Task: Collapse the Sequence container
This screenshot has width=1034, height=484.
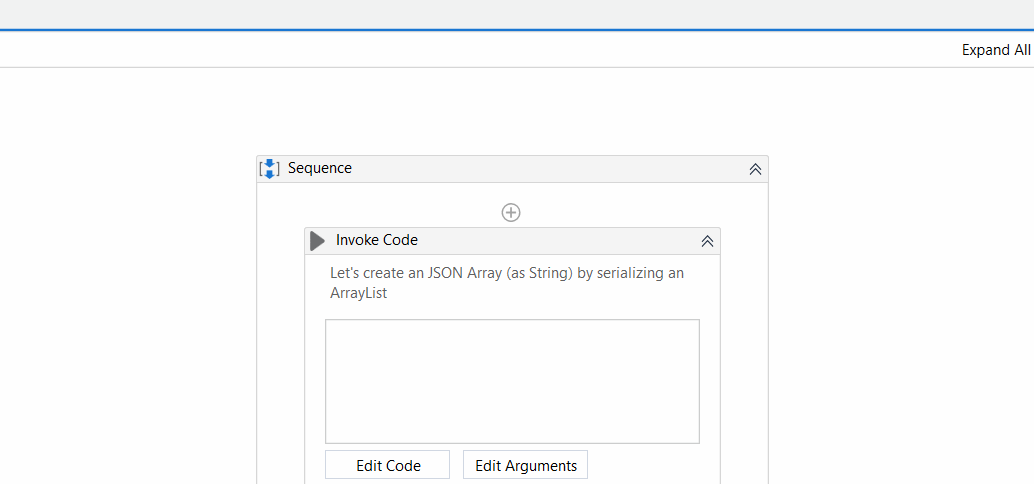Action: coord(755,169)
